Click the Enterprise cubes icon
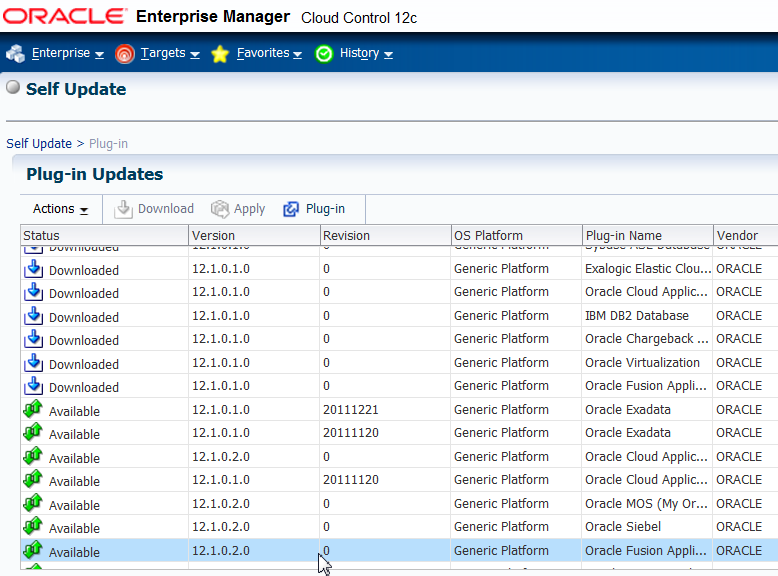The width and height of the screenshot is (778, 576). pos(16,54)
